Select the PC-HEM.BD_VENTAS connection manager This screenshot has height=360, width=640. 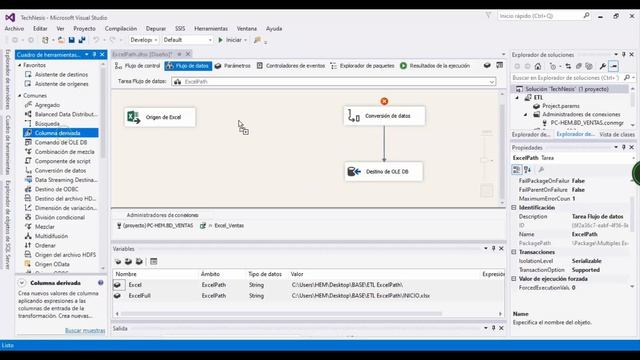click(155, 226)
